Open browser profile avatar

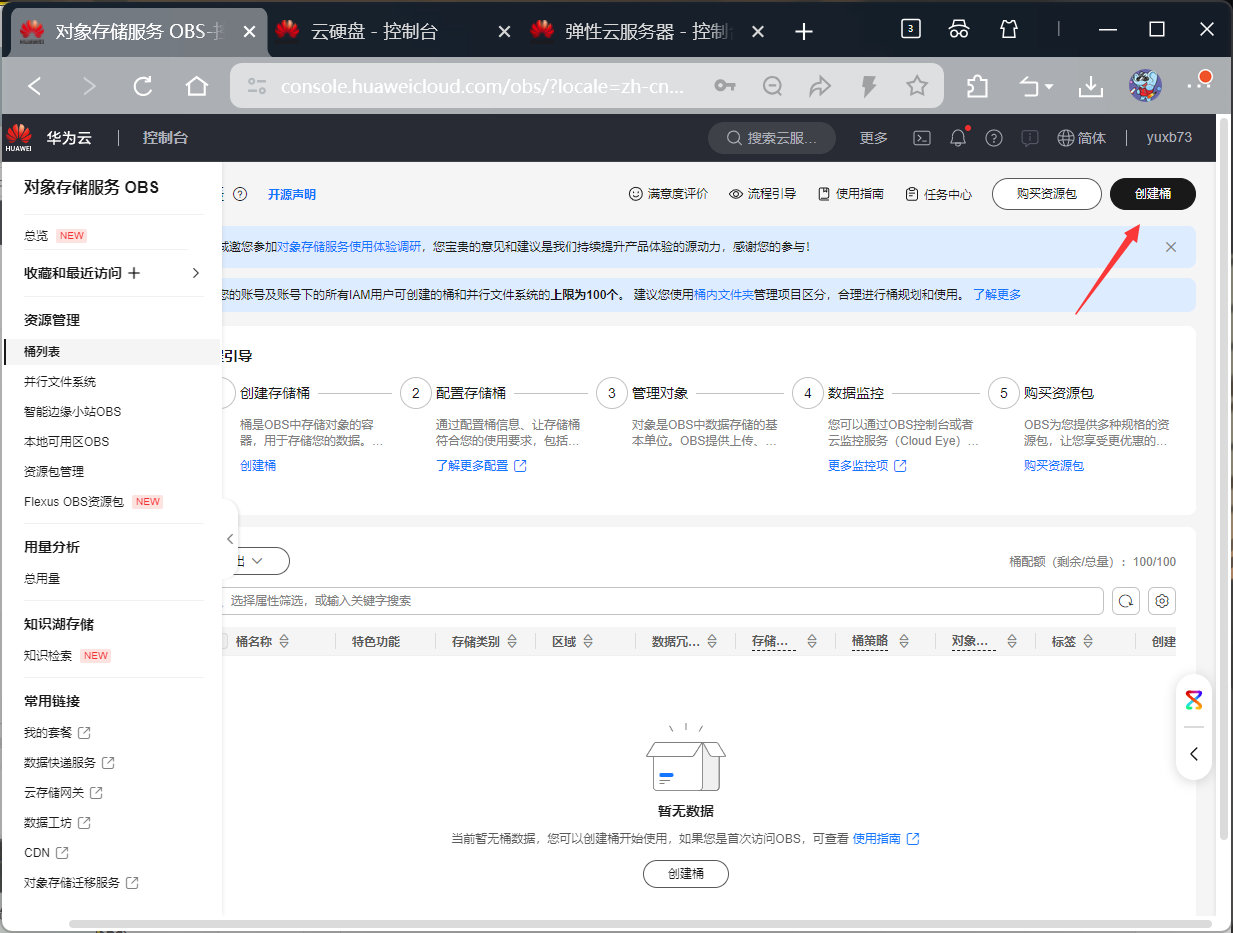pyautogui.click(x=1145, y=86)
